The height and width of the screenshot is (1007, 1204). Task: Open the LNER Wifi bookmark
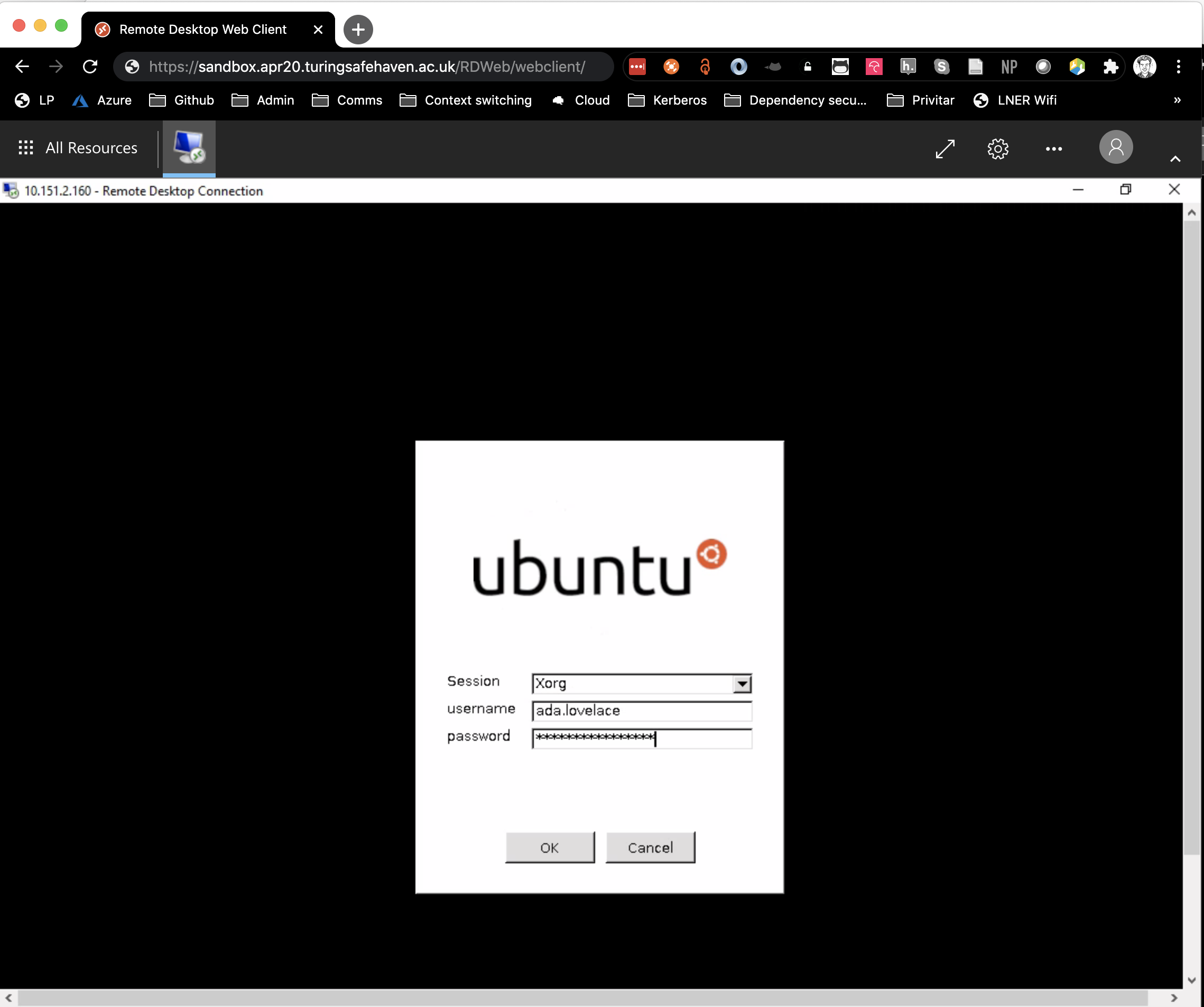pyautogui.click(x=1015, y=100)
